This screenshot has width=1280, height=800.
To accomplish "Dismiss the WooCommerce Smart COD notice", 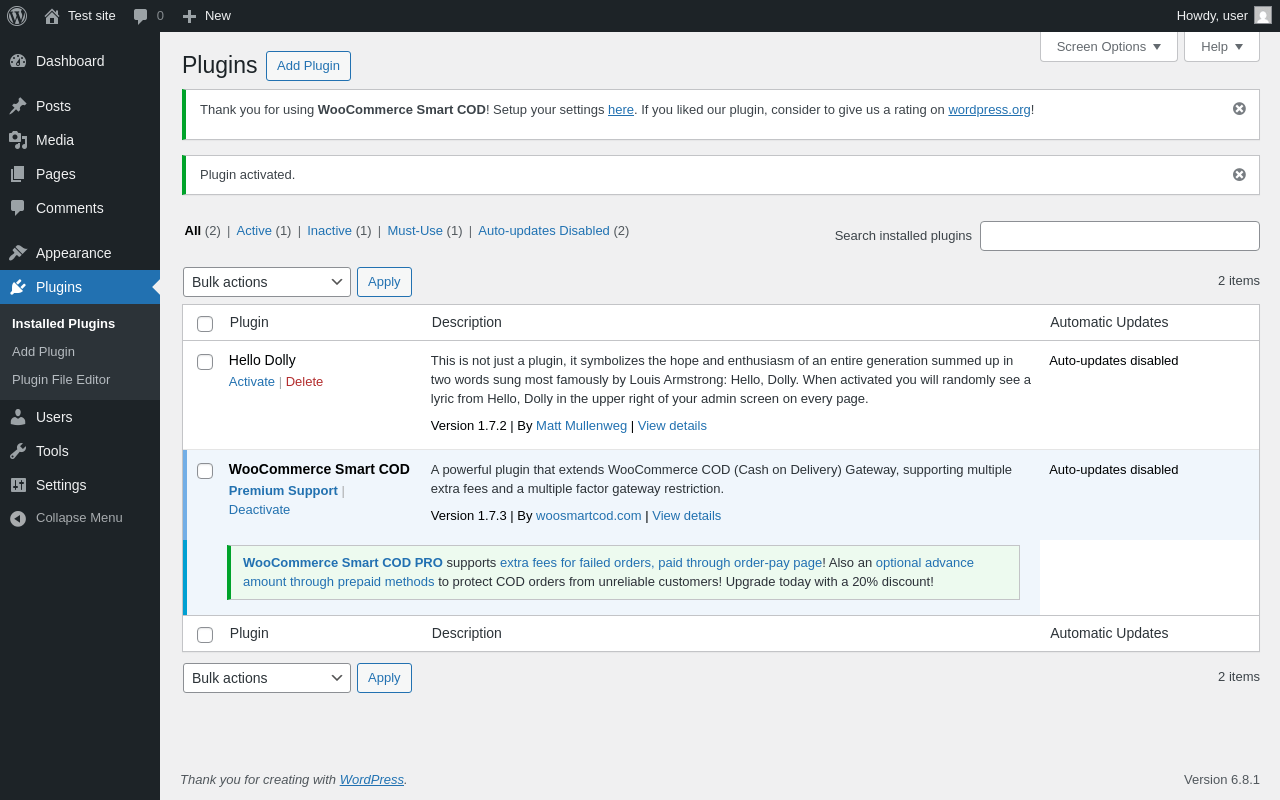I will tap(1239, 109).
